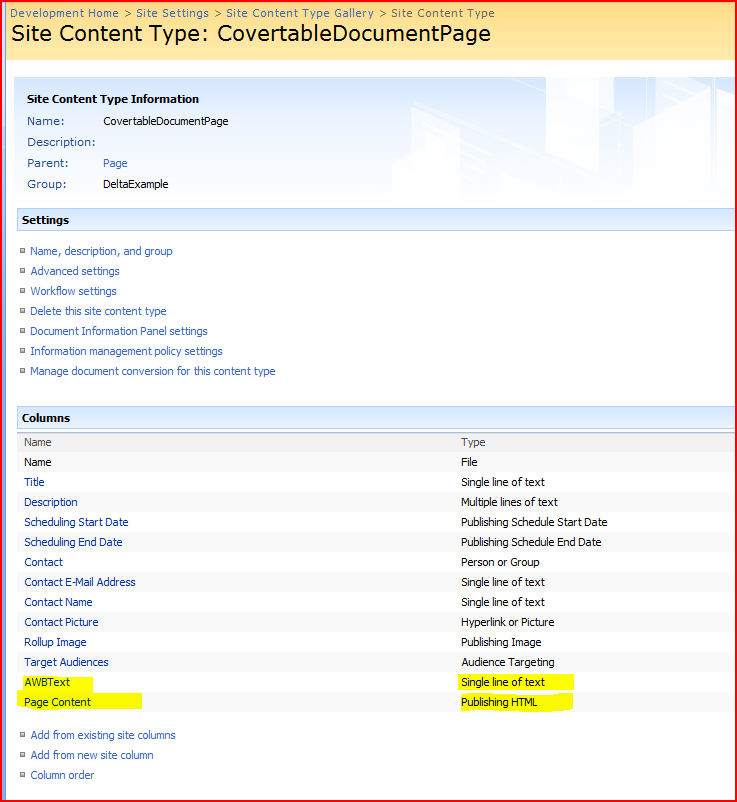Open Document Information Panel settings
Screen dimensions: 737x802
119,331
